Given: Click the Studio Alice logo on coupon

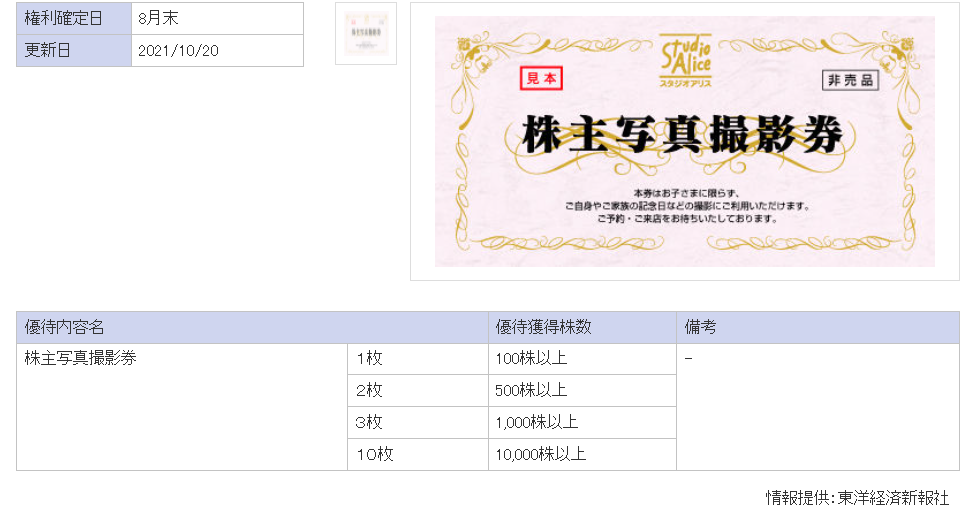Looking at the screenshot, I should click(x=686, y=60).
